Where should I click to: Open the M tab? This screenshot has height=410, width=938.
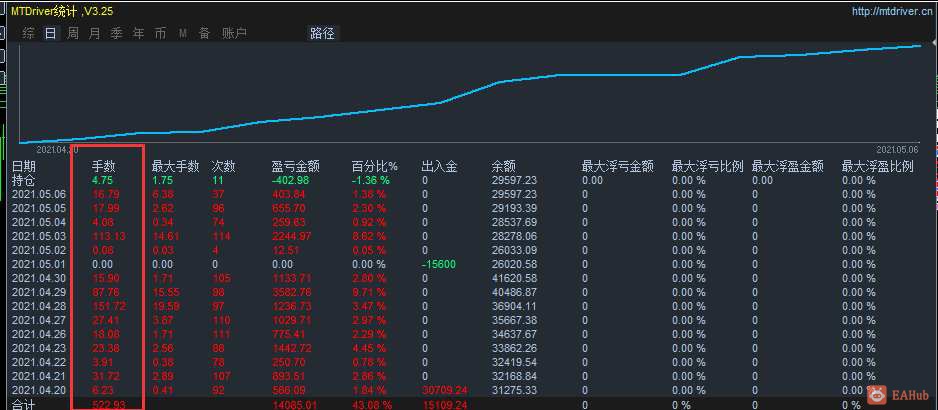click(x=182, y=34)
